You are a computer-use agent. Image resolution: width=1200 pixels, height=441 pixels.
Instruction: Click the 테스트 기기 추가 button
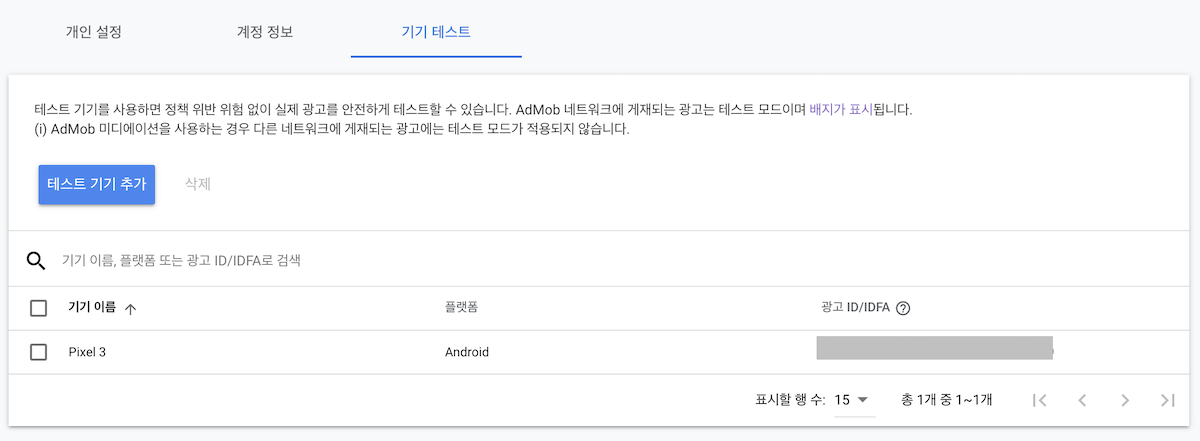(97, 184)
